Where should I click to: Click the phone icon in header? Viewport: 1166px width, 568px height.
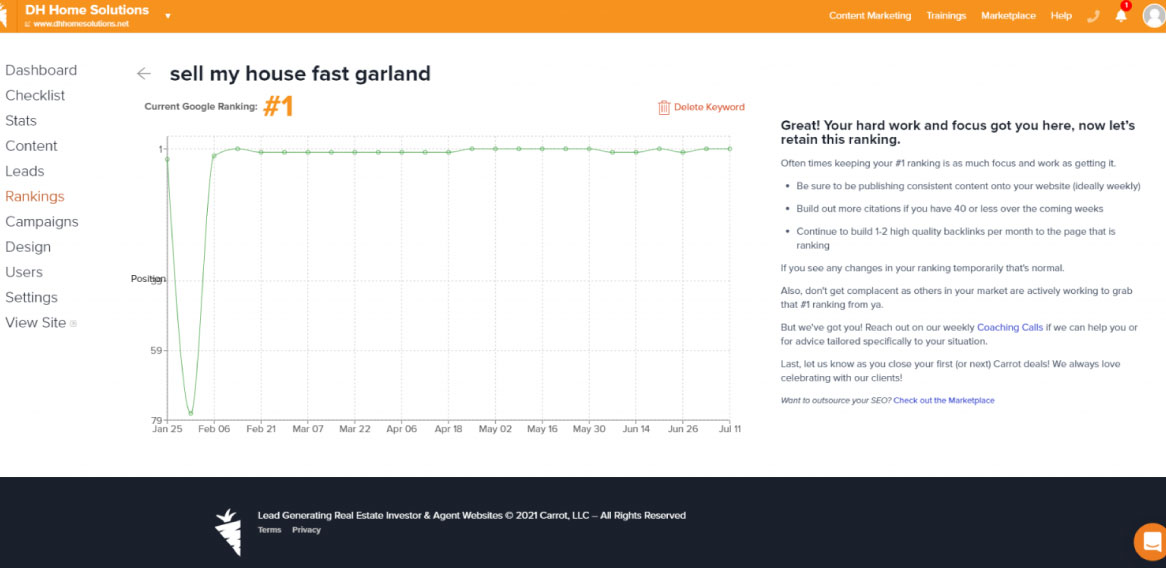pos(1093,16)
